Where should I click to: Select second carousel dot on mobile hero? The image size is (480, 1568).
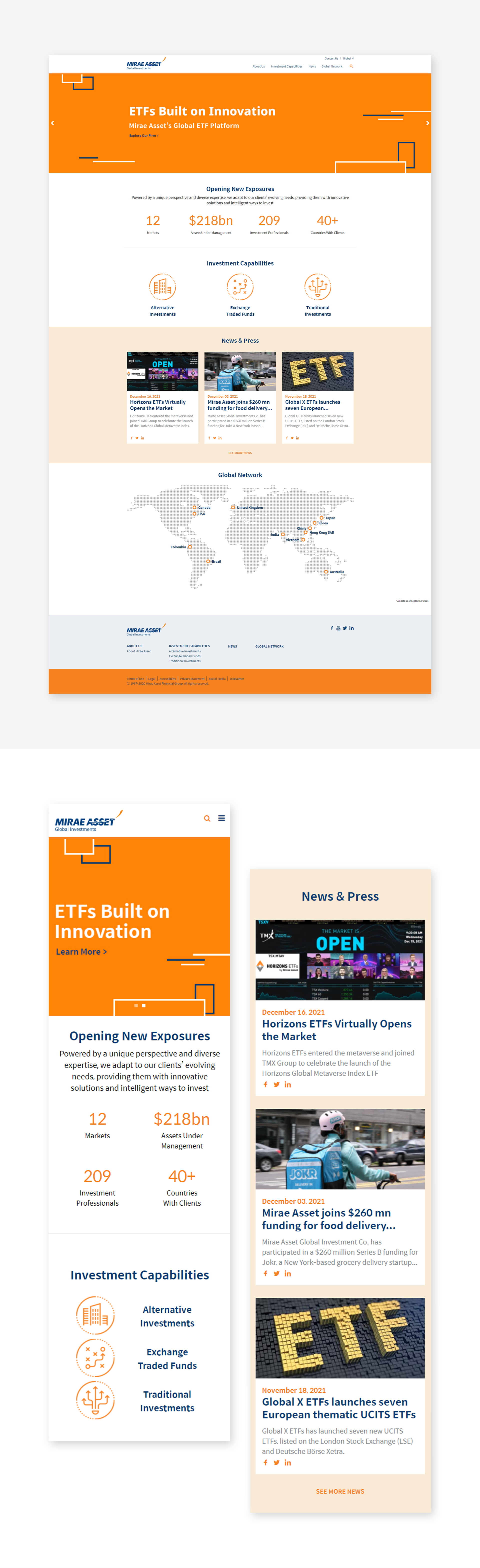[143, 1006]
